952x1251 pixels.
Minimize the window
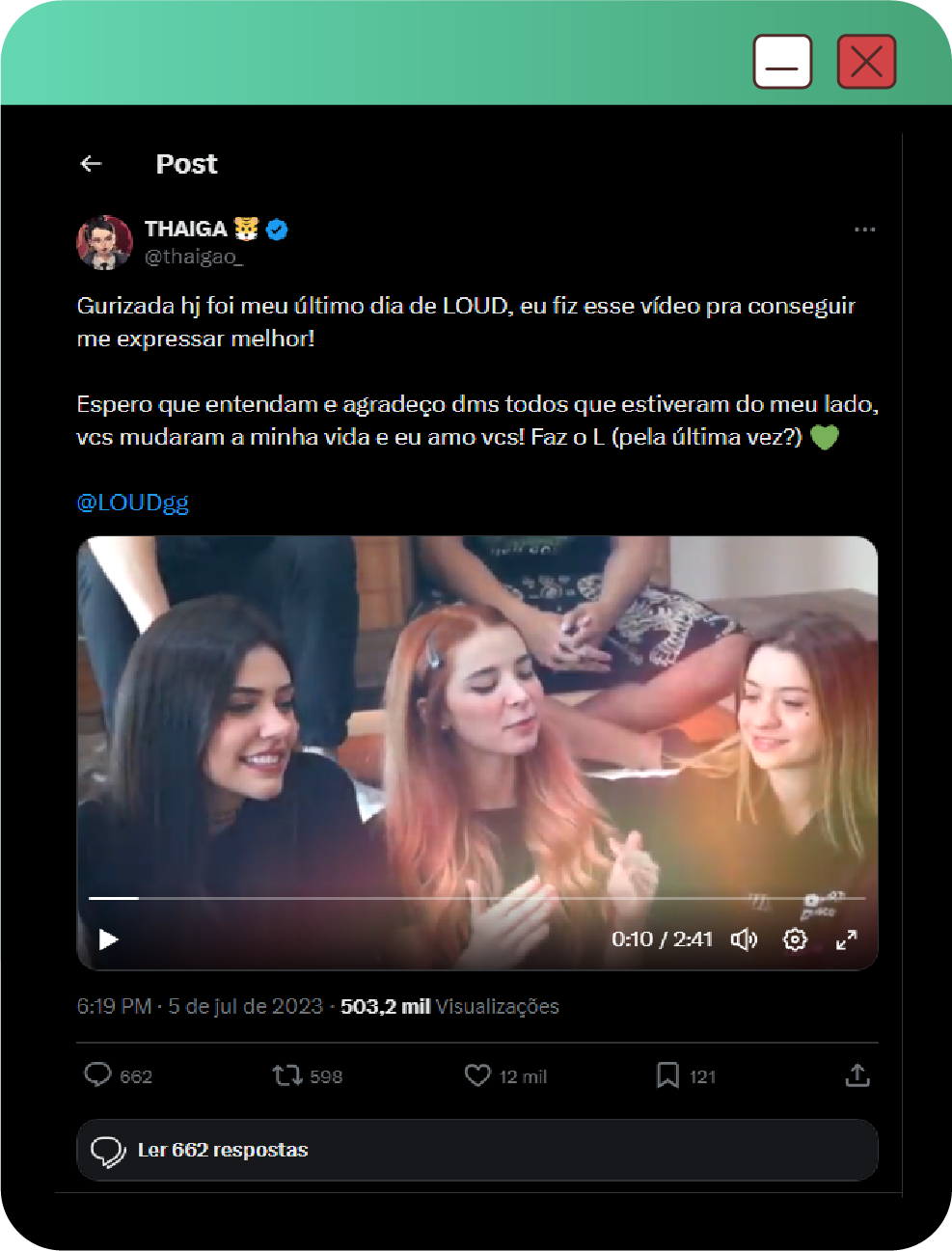coord(782,62)
